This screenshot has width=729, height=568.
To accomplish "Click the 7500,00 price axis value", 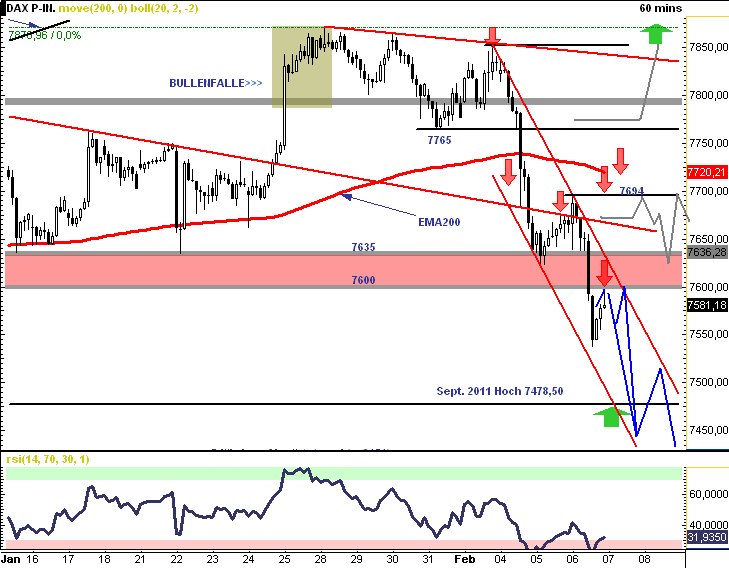I will click(708, 382).
